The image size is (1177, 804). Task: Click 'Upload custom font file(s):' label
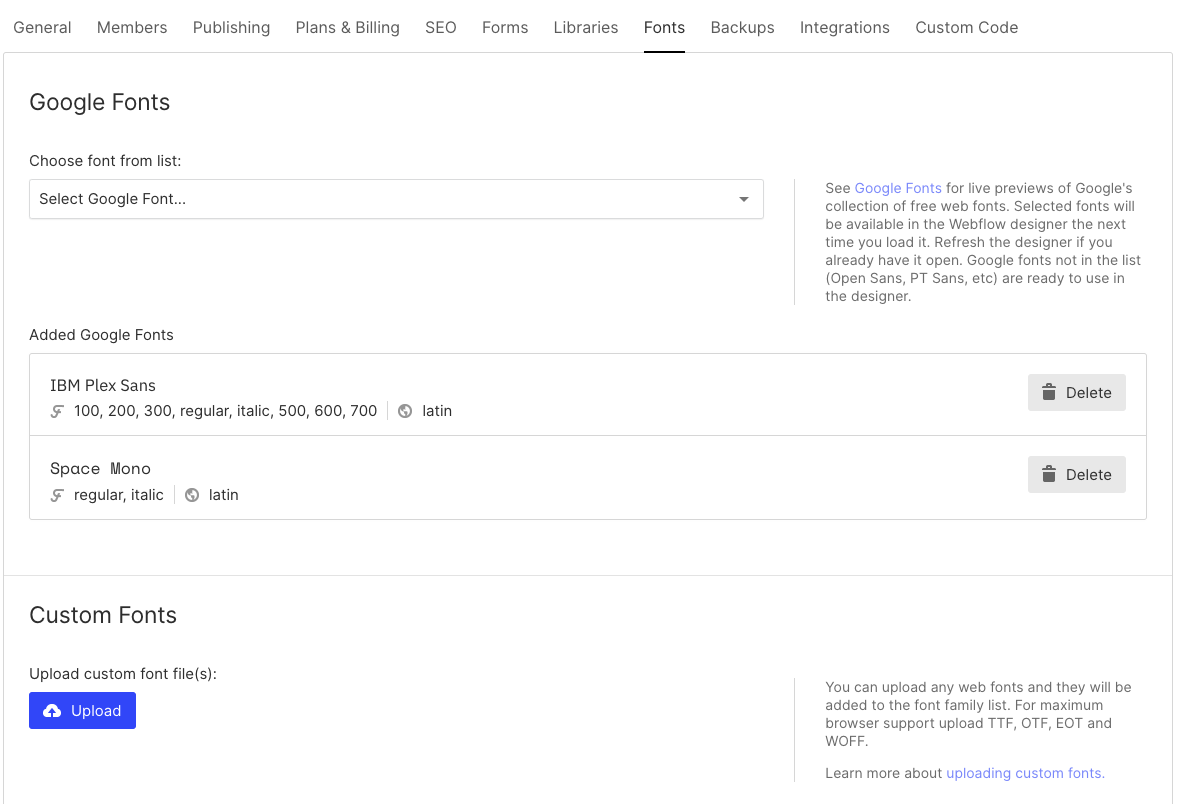pyautogui.click(x=123, y=674)
